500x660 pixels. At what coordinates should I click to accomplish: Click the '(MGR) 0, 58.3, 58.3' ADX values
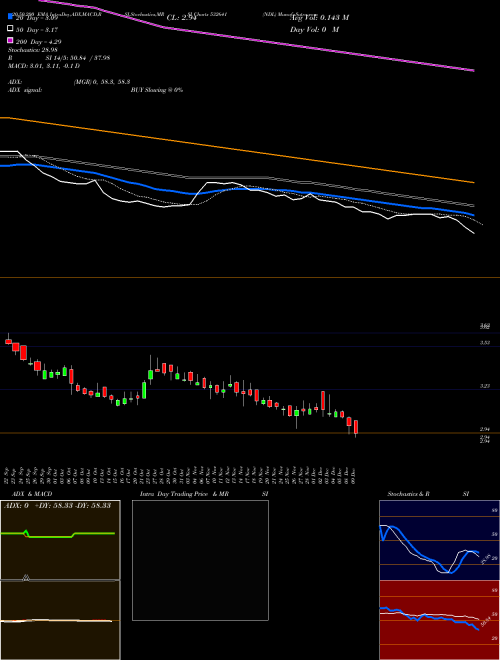pyautogui.click(x=101, y=82)
